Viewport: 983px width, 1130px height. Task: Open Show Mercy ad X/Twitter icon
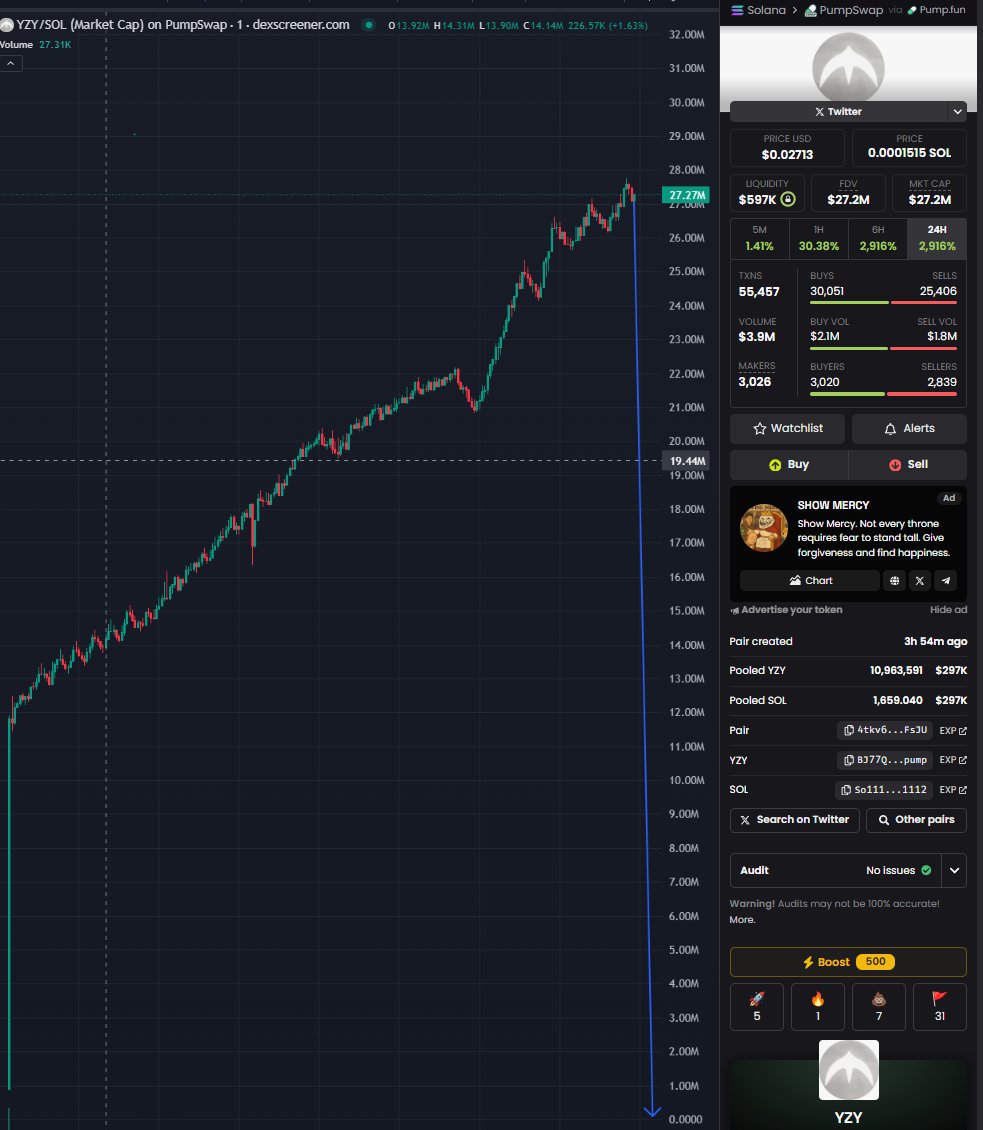click(920, 580)
